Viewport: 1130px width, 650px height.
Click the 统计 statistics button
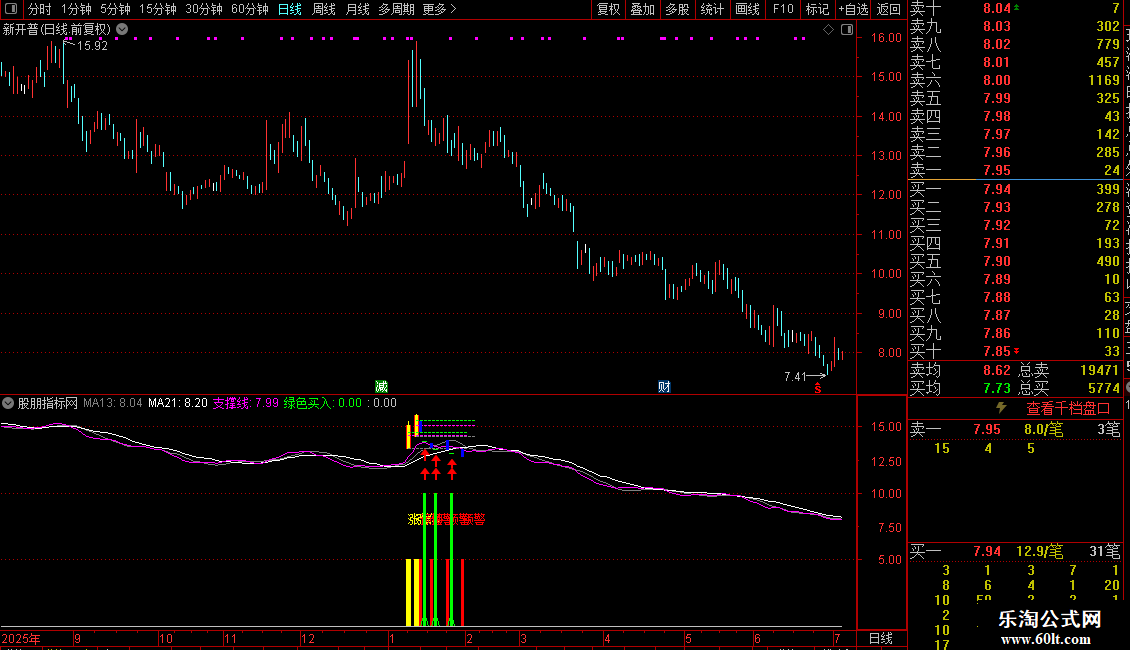712,9
